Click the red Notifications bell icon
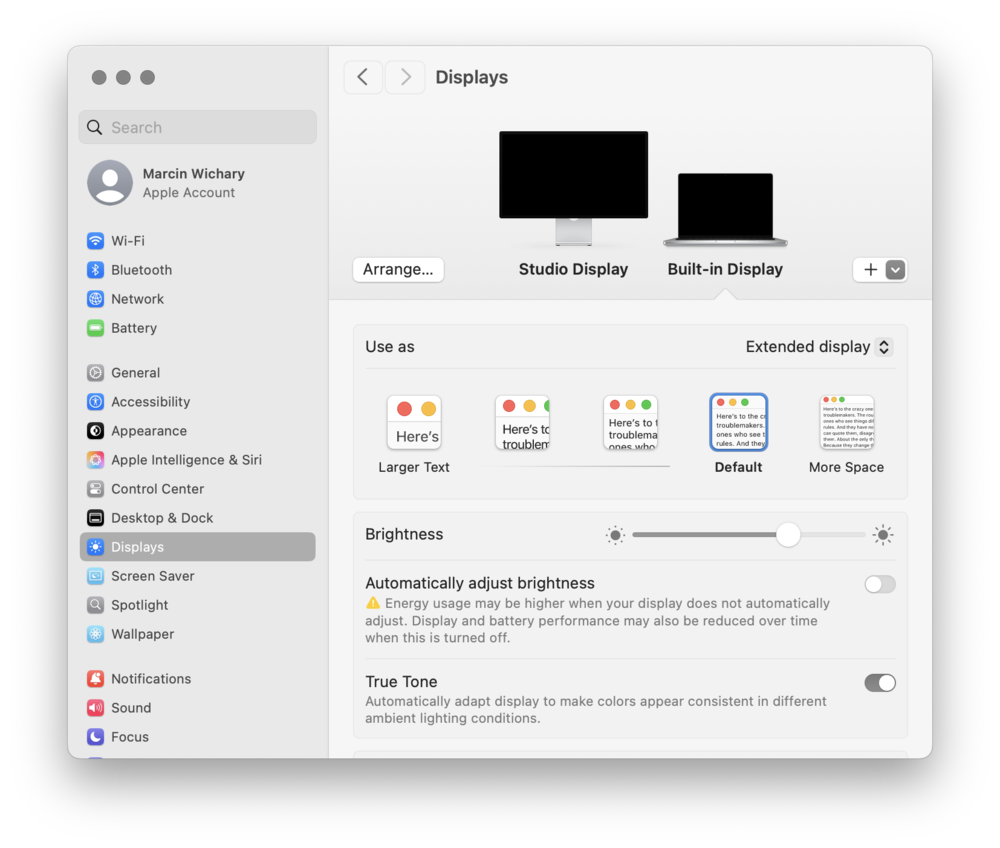This screenshot has width=1000, height=848. tap(96, 678)
